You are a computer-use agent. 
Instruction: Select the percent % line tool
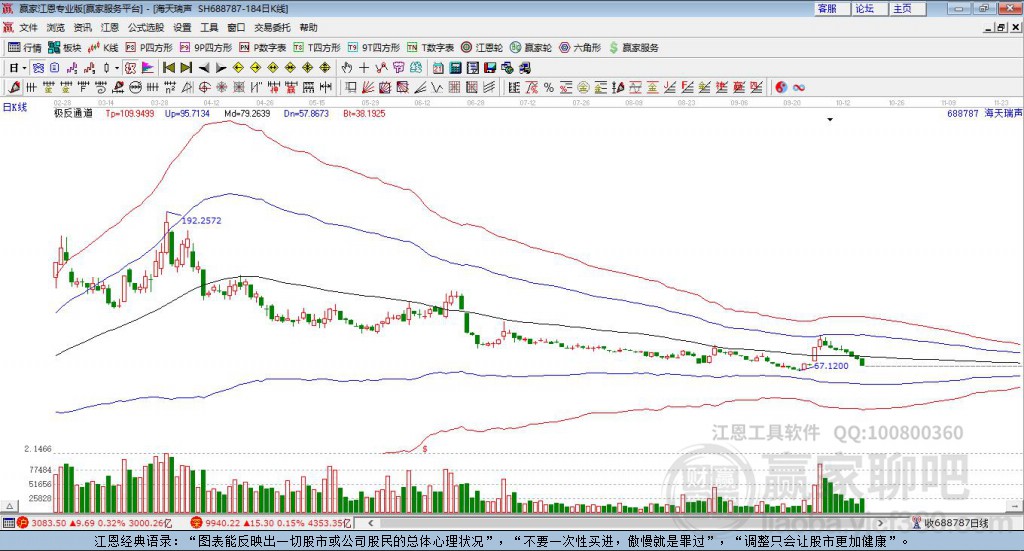(549, 87)
